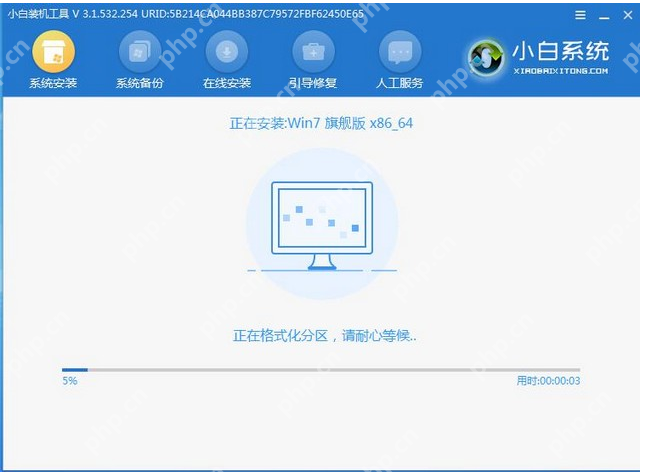Click the monitor installation illustration

pyautogui.click(x=322, y=226)
